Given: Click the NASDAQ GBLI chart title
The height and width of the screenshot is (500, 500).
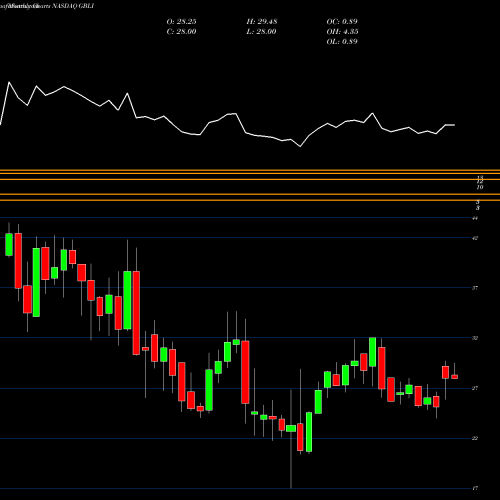Looking at the screenshot, I should tap(72, 6).
